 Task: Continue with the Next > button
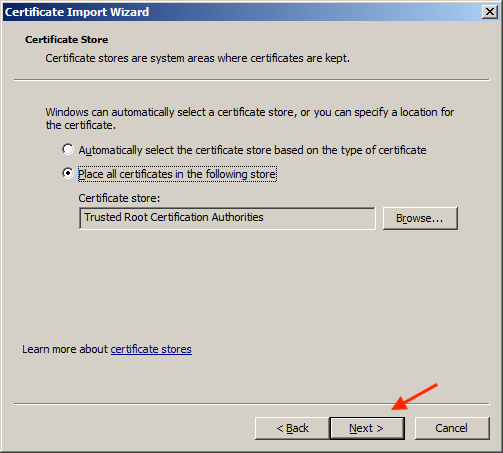pos(367,428)
